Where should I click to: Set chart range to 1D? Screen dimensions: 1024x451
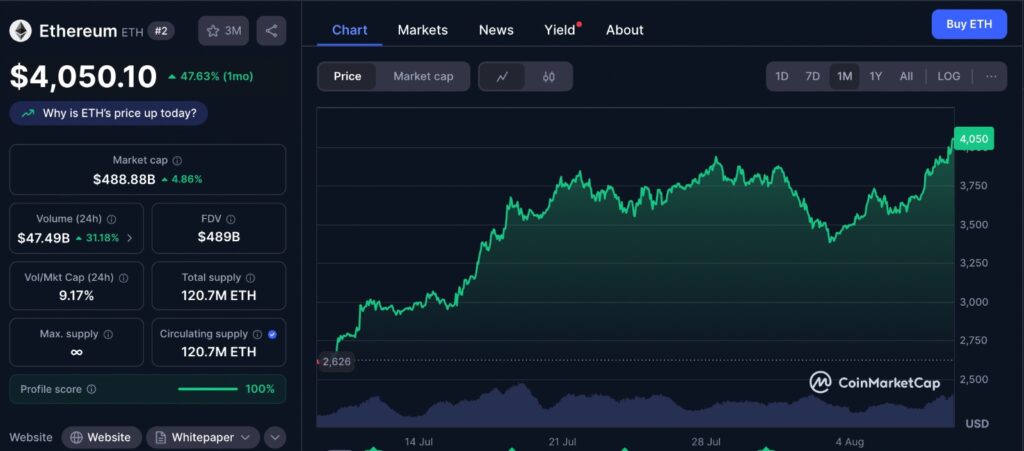[x=782, y=76]
